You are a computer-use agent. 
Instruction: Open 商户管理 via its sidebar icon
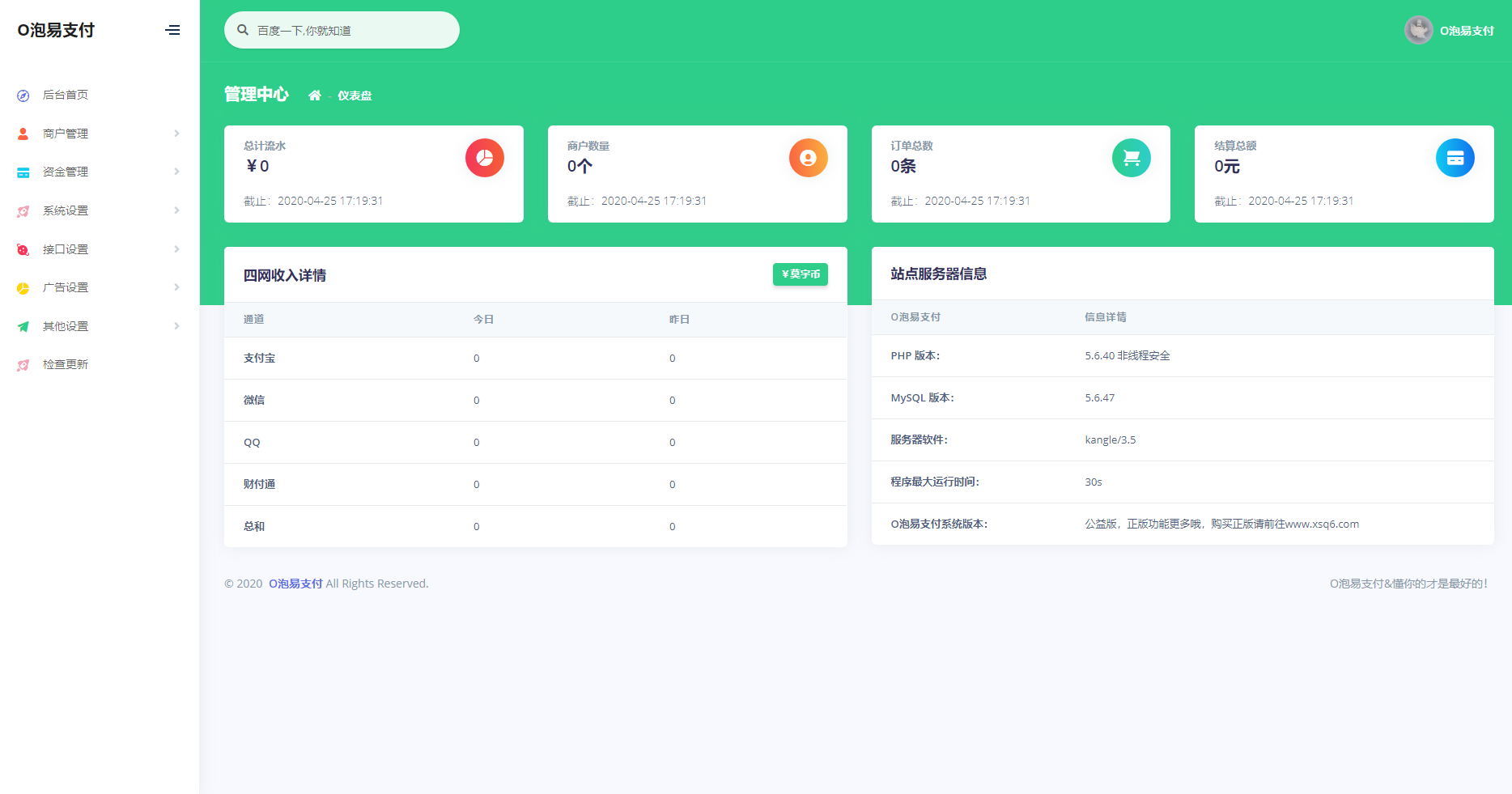22,133
